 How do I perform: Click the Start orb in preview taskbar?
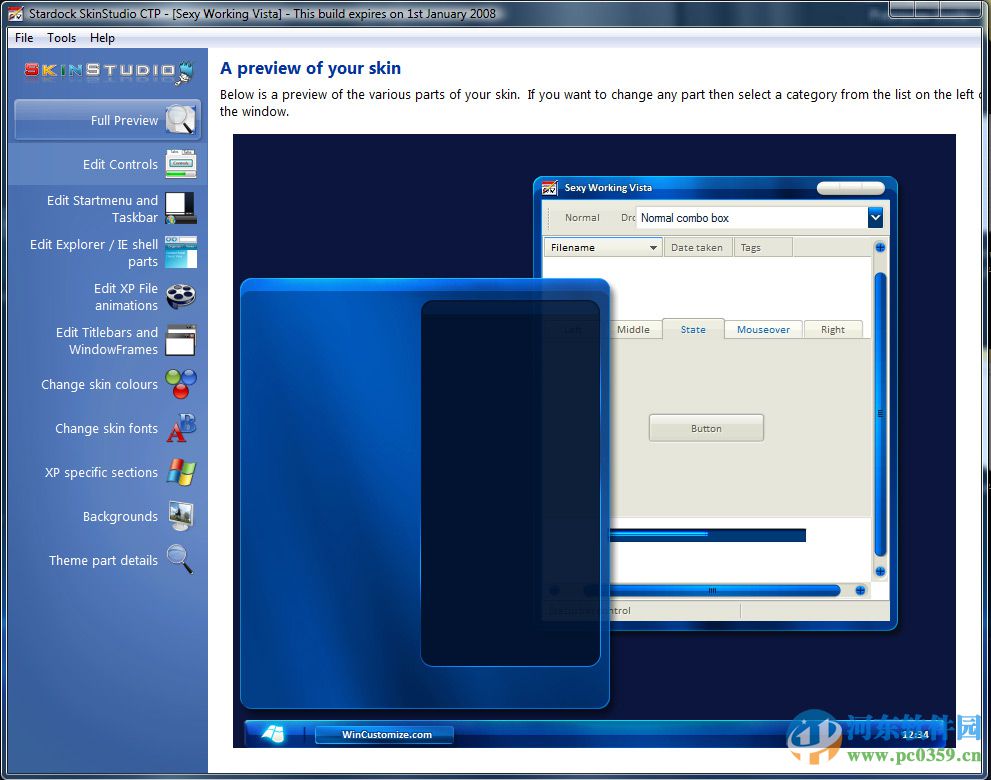click(x=273, y=733)
